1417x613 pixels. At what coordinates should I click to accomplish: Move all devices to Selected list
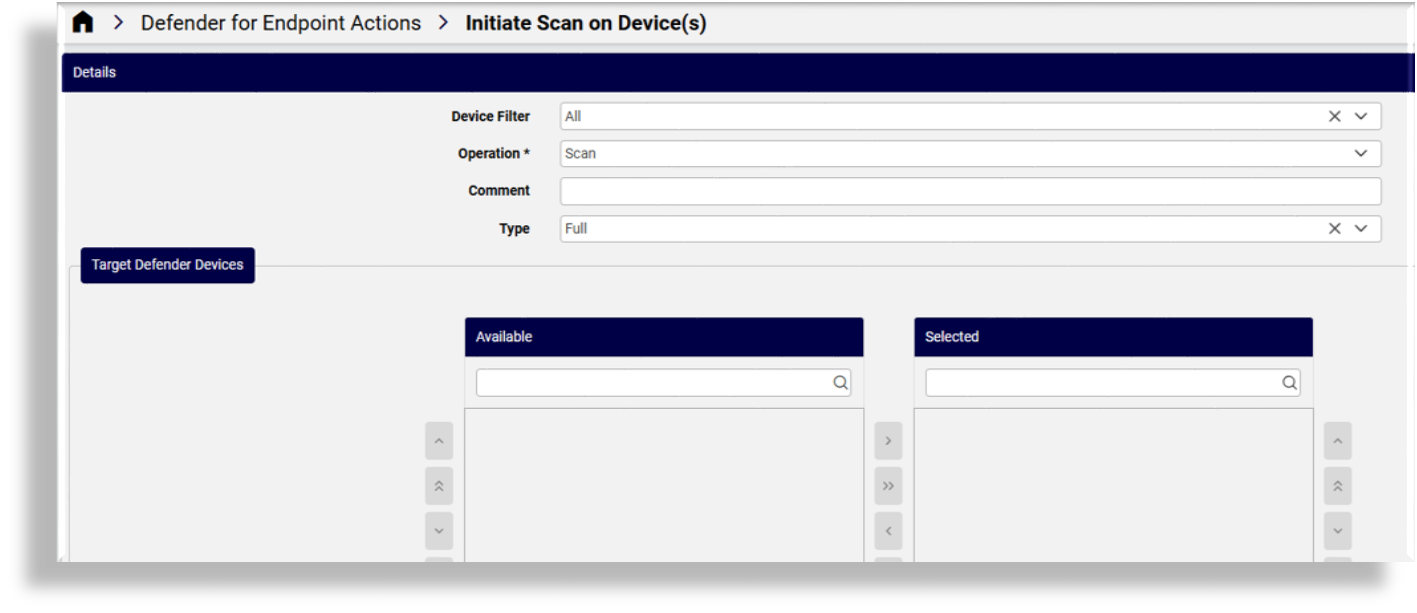tap(888, 486)
